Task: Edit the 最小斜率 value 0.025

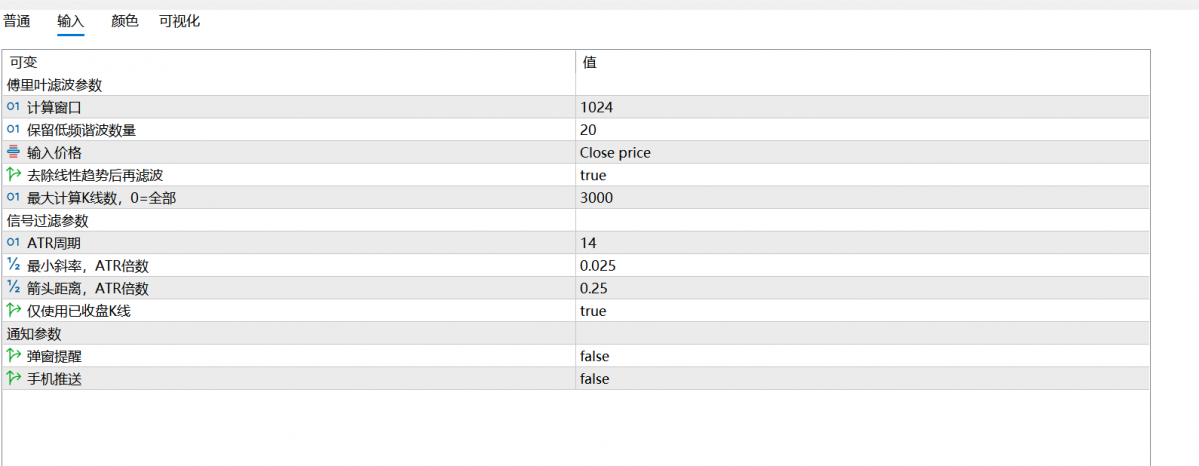Action: pos(863,266)
